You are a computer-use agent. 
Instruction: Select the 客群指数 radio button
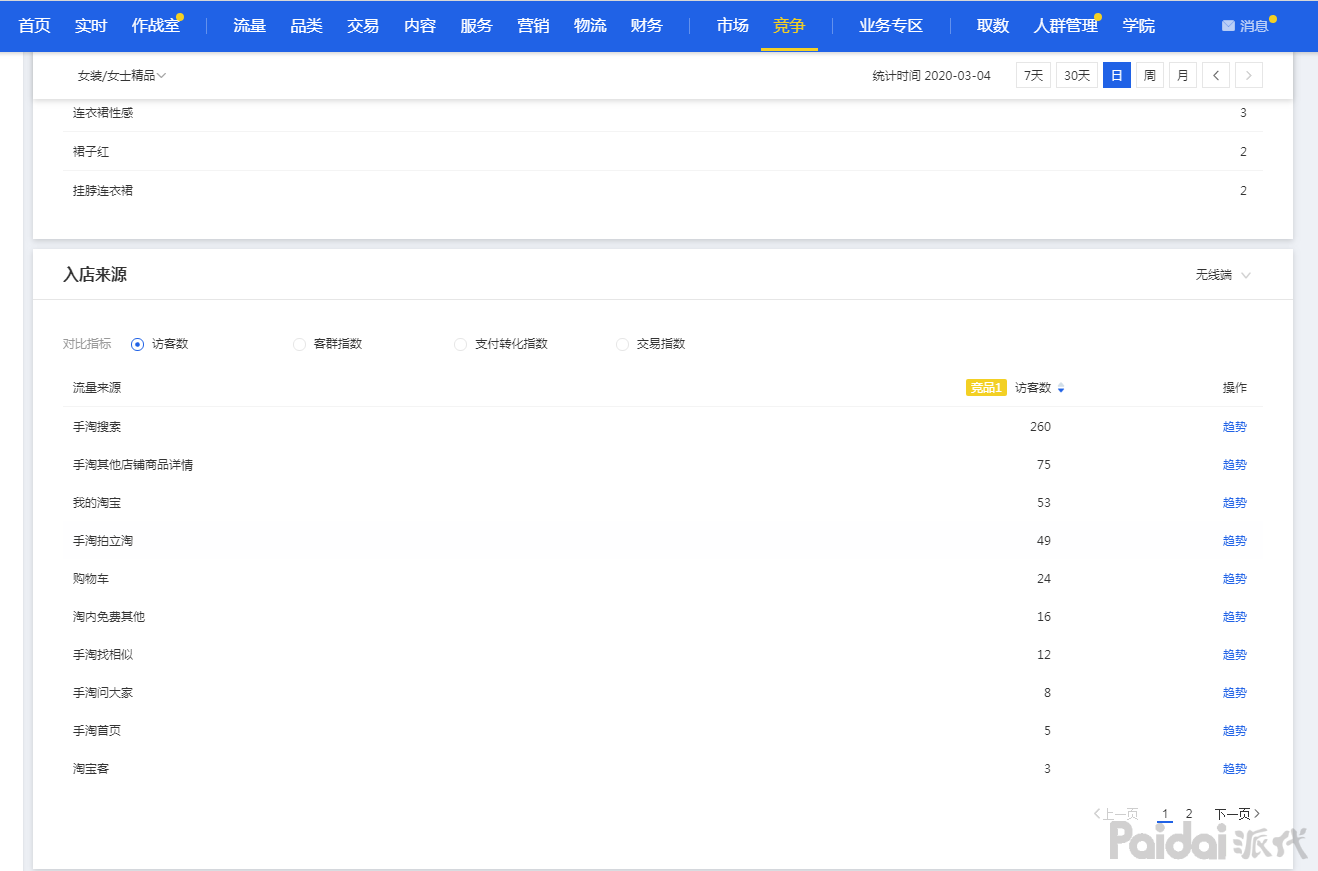coord(299,344)
